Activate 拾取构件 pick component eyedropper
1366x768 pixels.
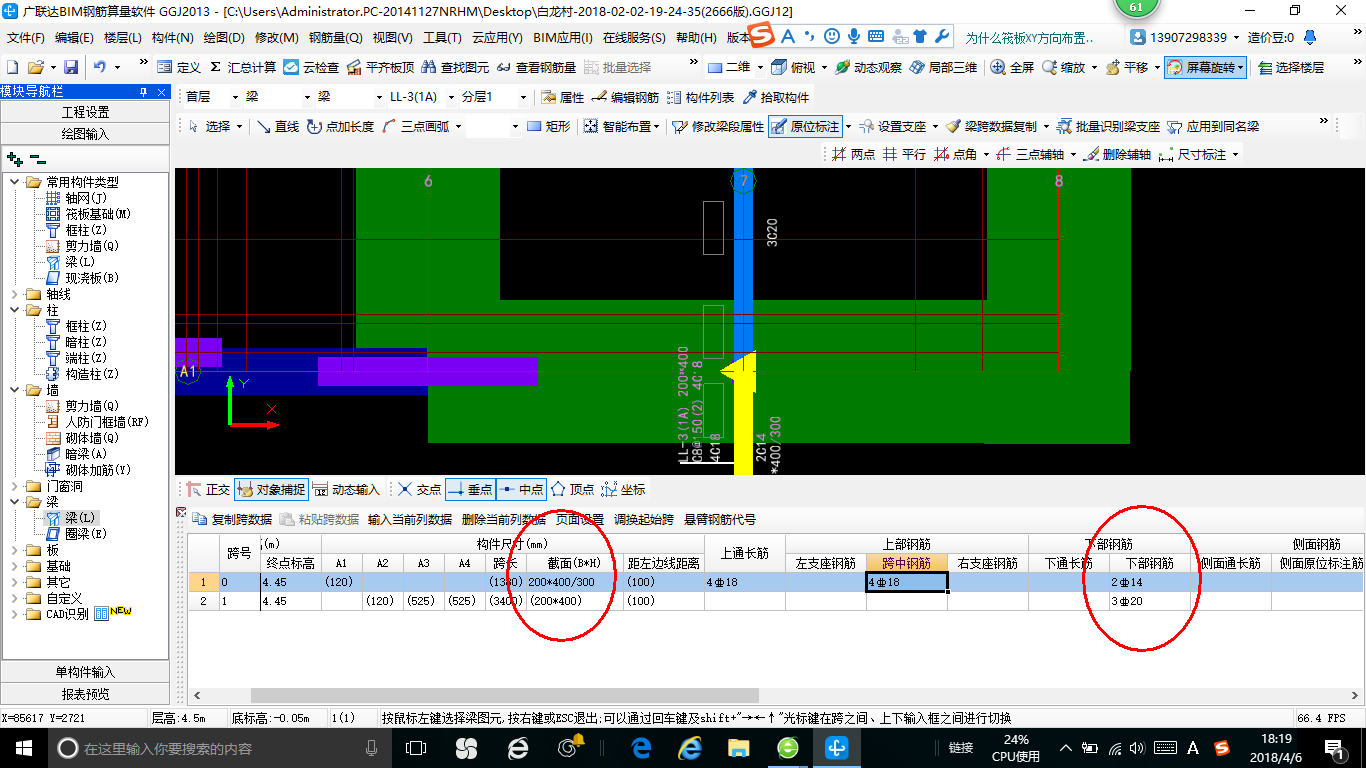(x=775, y=97)
